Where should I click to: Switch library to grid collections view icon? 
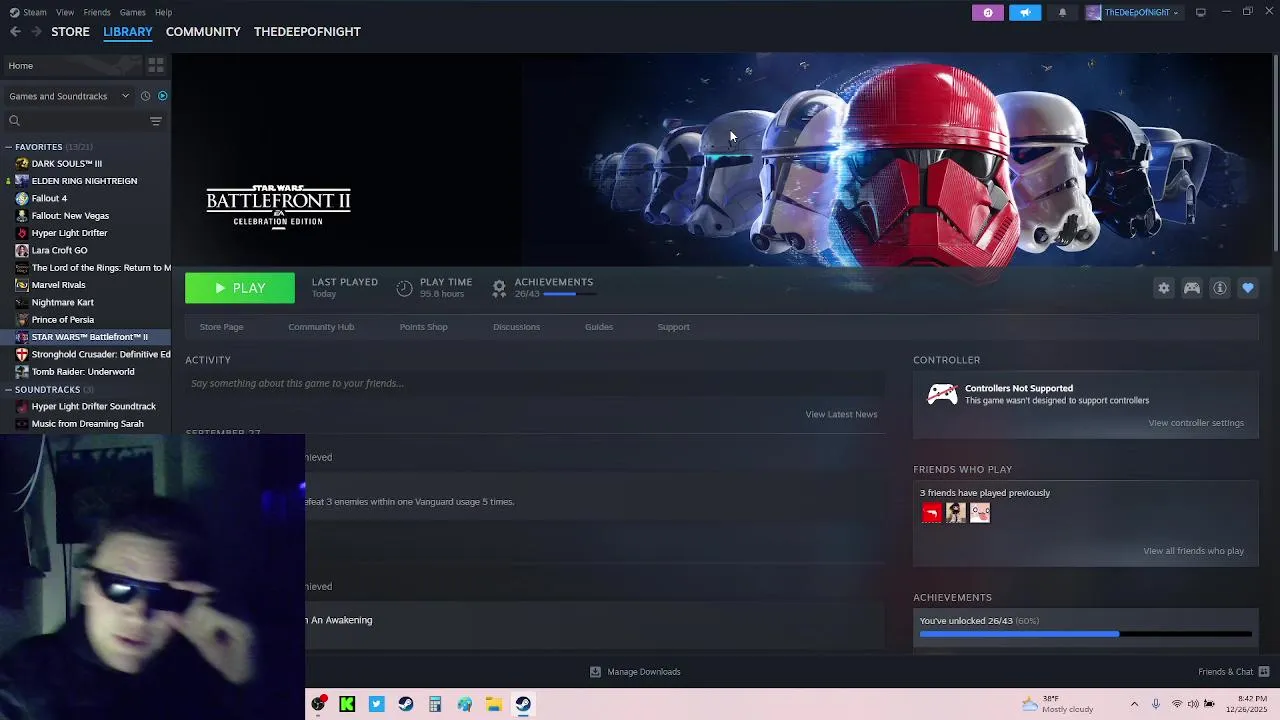point(155,65)
